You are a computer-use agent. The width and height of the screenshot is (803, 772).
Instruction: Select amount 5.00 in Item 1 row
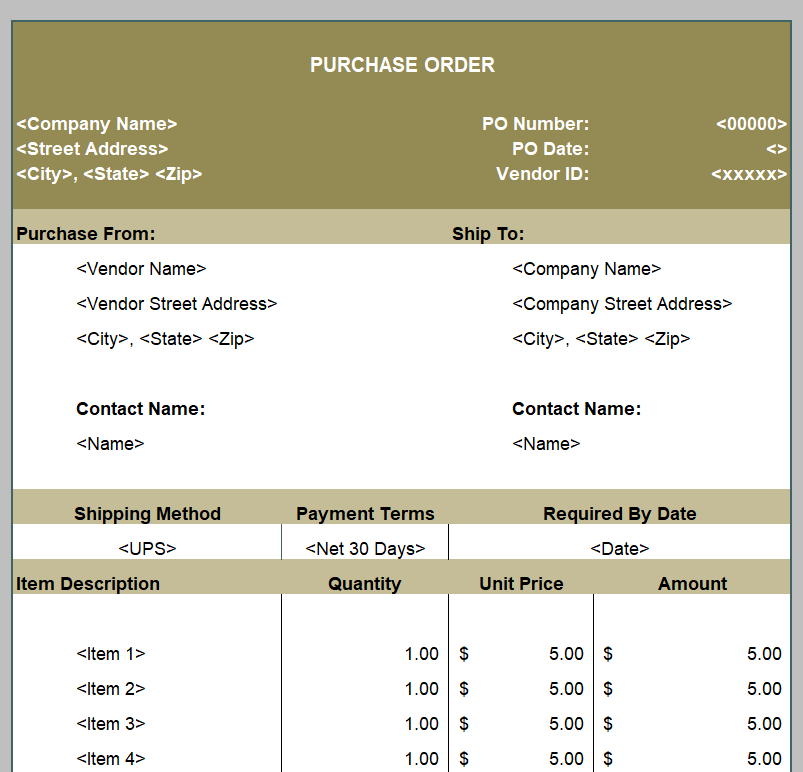pyautogui.click(x=764, y=654)
